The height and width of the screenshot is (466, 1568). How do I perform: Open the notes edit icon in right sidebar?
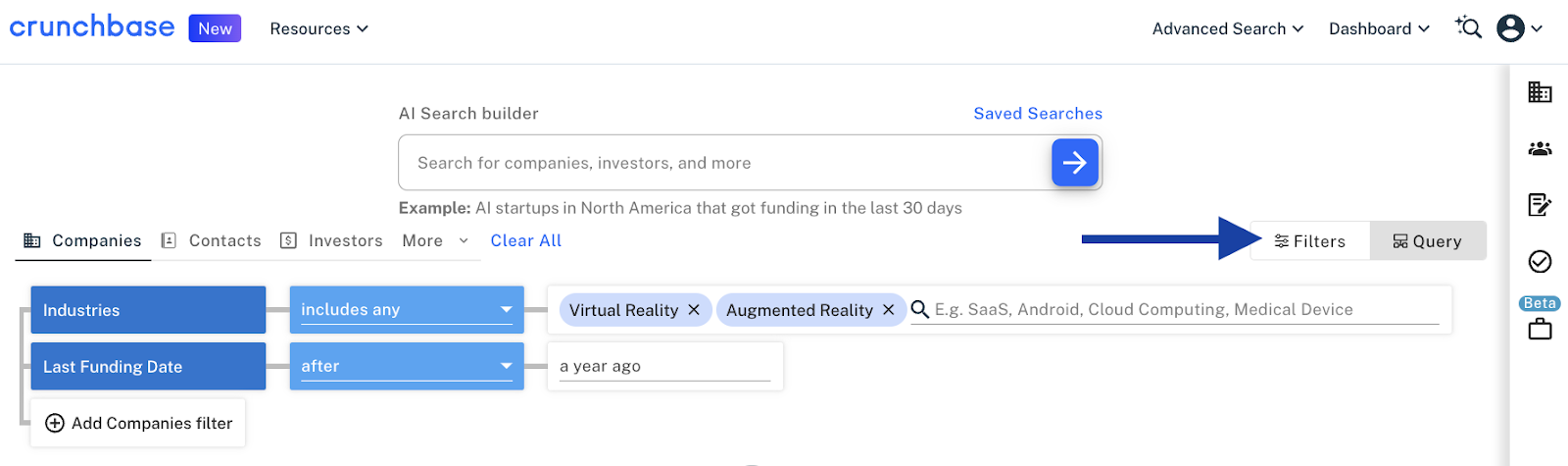click(1540, 204)
